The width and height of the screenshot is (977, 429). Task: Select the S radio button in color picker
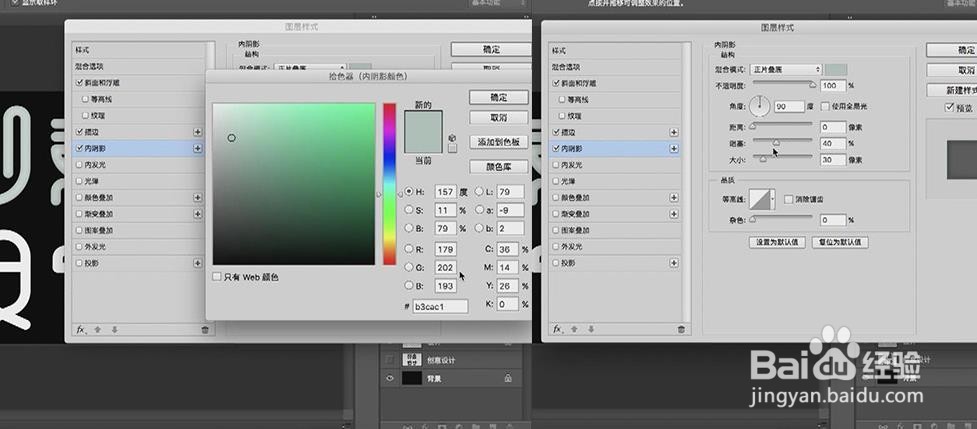pos(409,210)
